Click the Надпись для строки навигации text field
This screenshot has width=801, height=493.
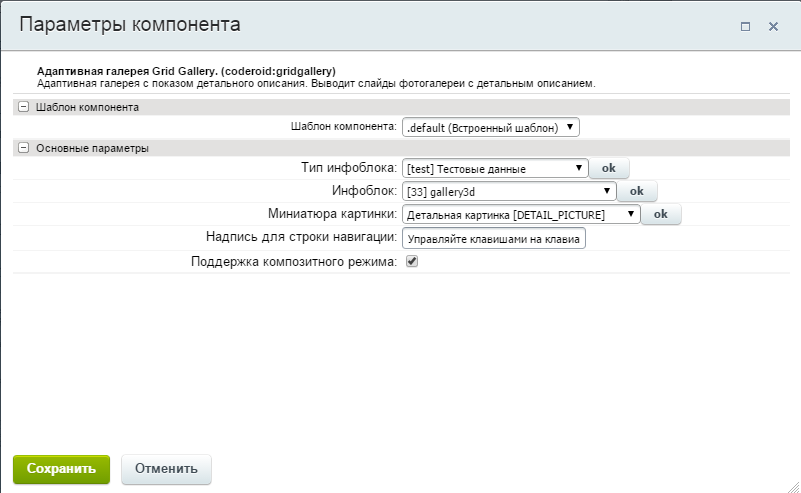tap(493, 239)
